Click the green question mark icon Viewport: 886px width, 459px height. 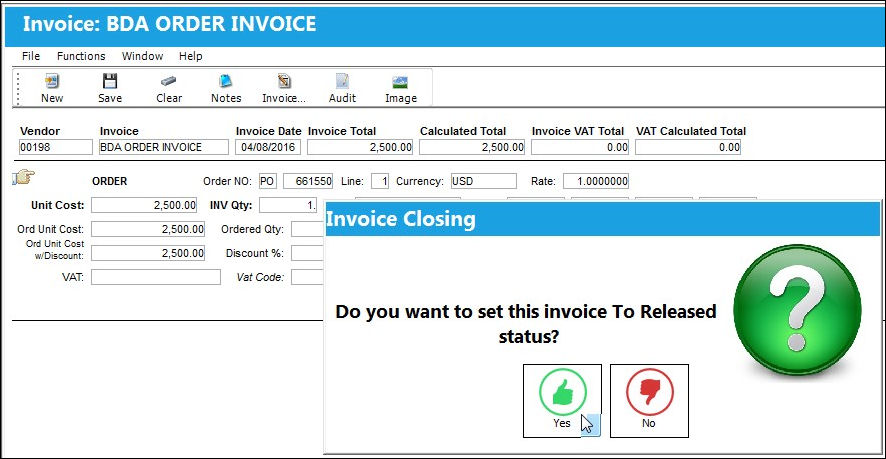click(x=797, y=311)
